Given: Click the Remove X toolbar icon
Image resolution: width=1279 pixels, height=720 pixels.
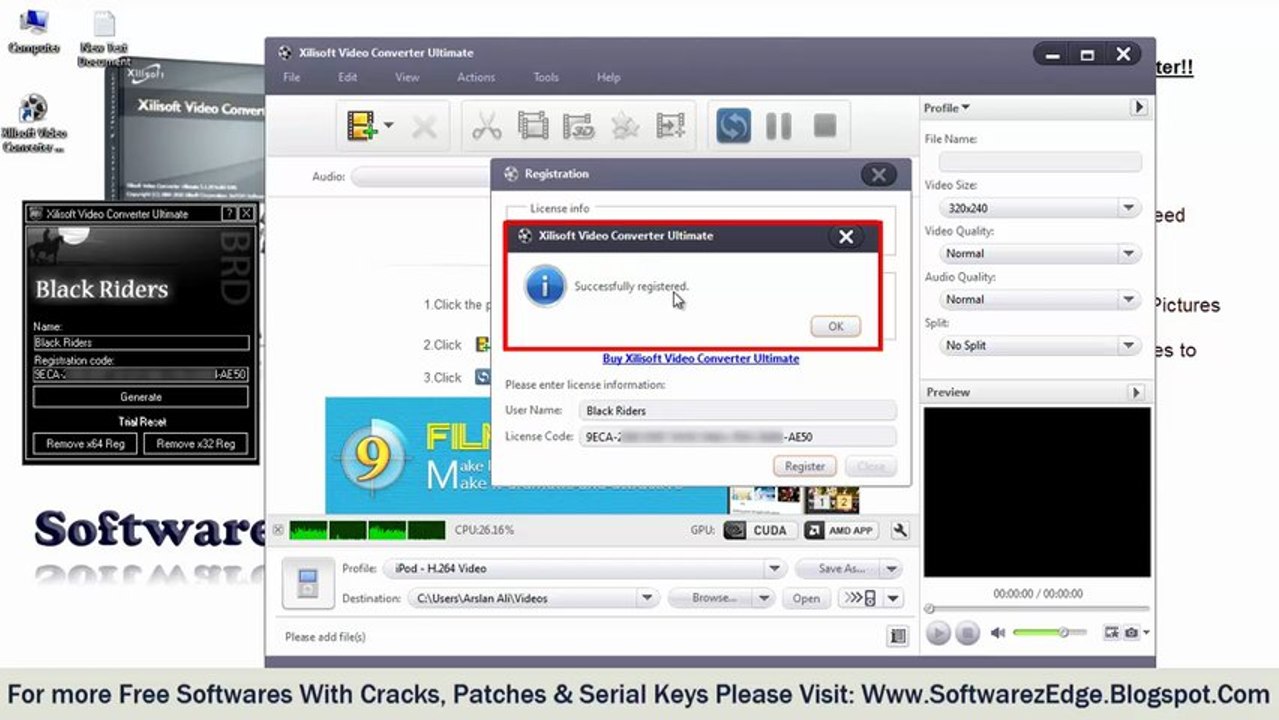Looking at the screenshot, I should click(424, 127).
